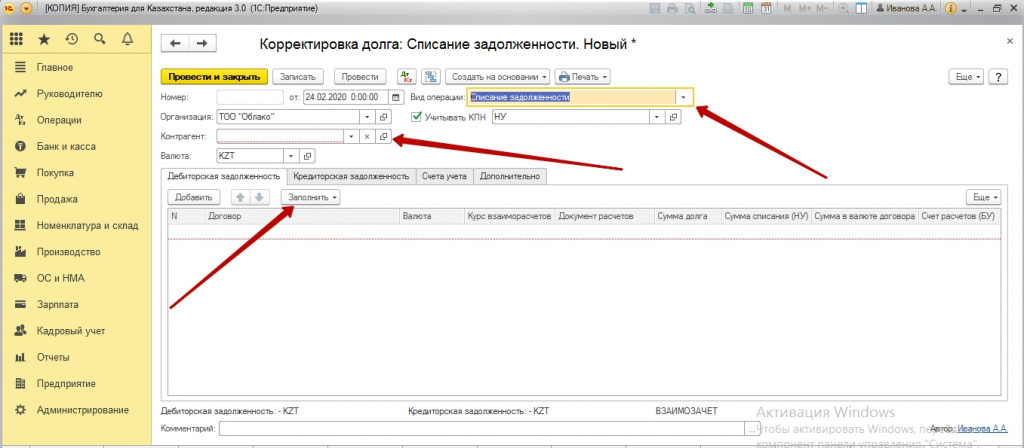Go back with left arrow

(175, 43)
